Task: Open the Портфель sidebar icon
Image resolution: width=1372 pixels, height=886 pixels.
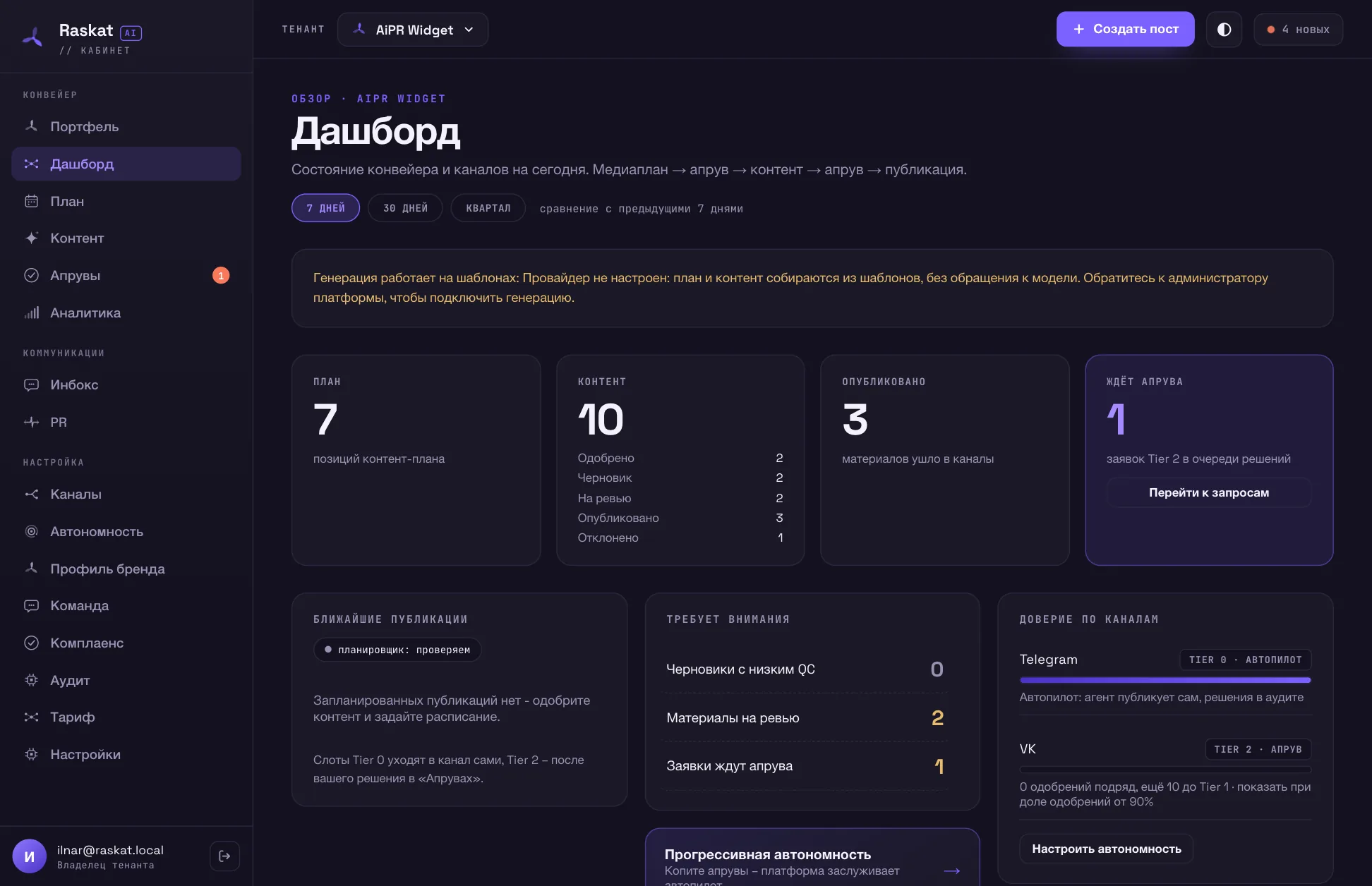Action: tap(31, 126)
